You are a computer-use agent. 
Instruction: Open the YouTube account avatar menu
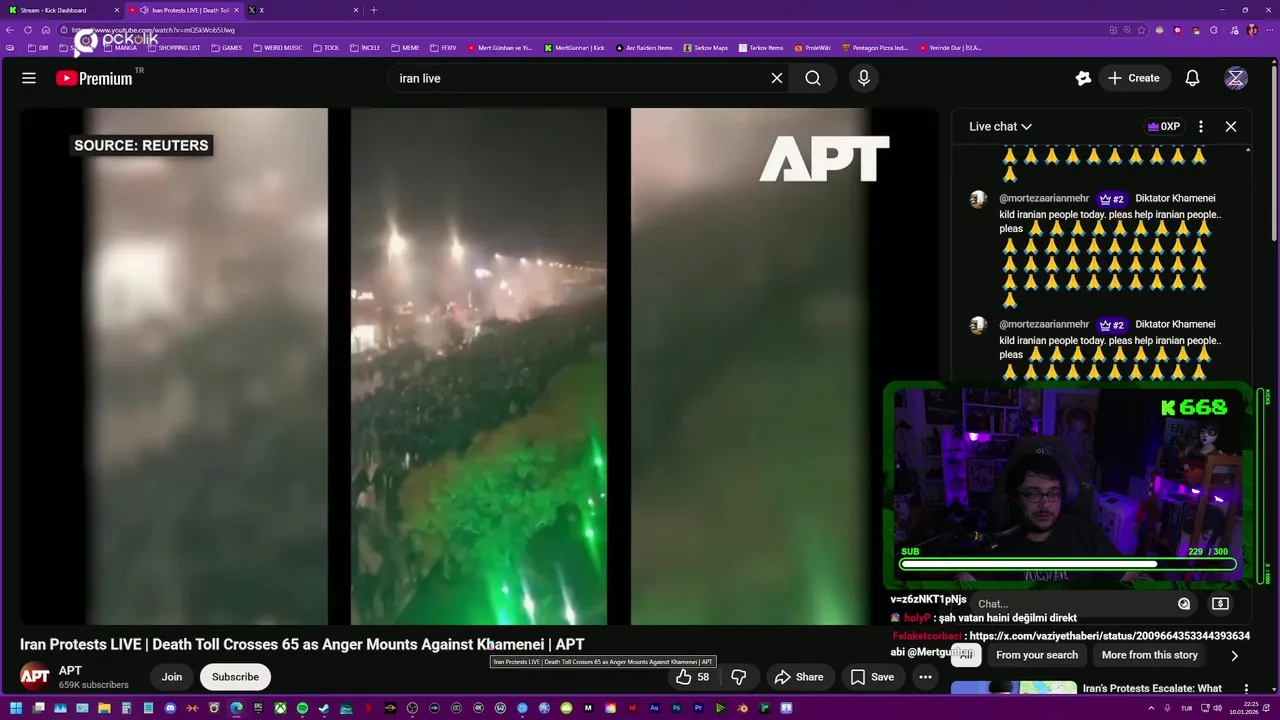[x=1236, y=78]
